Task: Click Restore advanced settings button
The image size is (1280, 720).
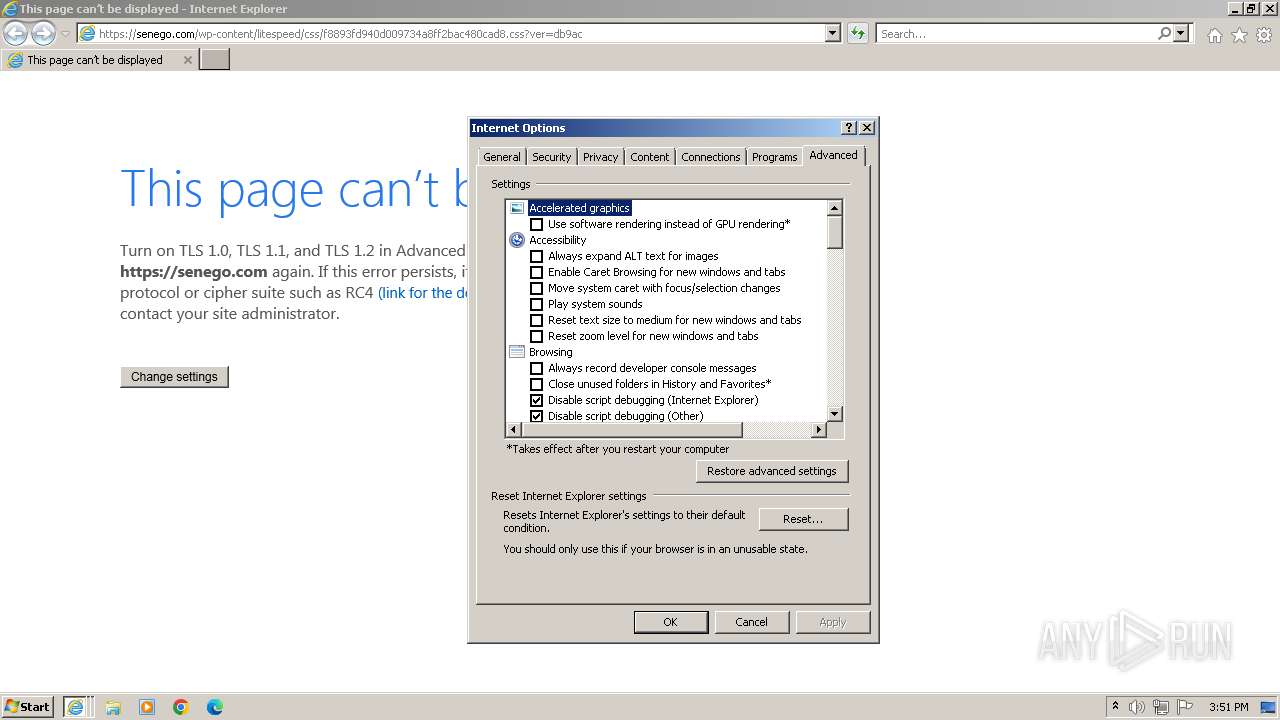Action: pyautogui.click(x=772, y=471)
